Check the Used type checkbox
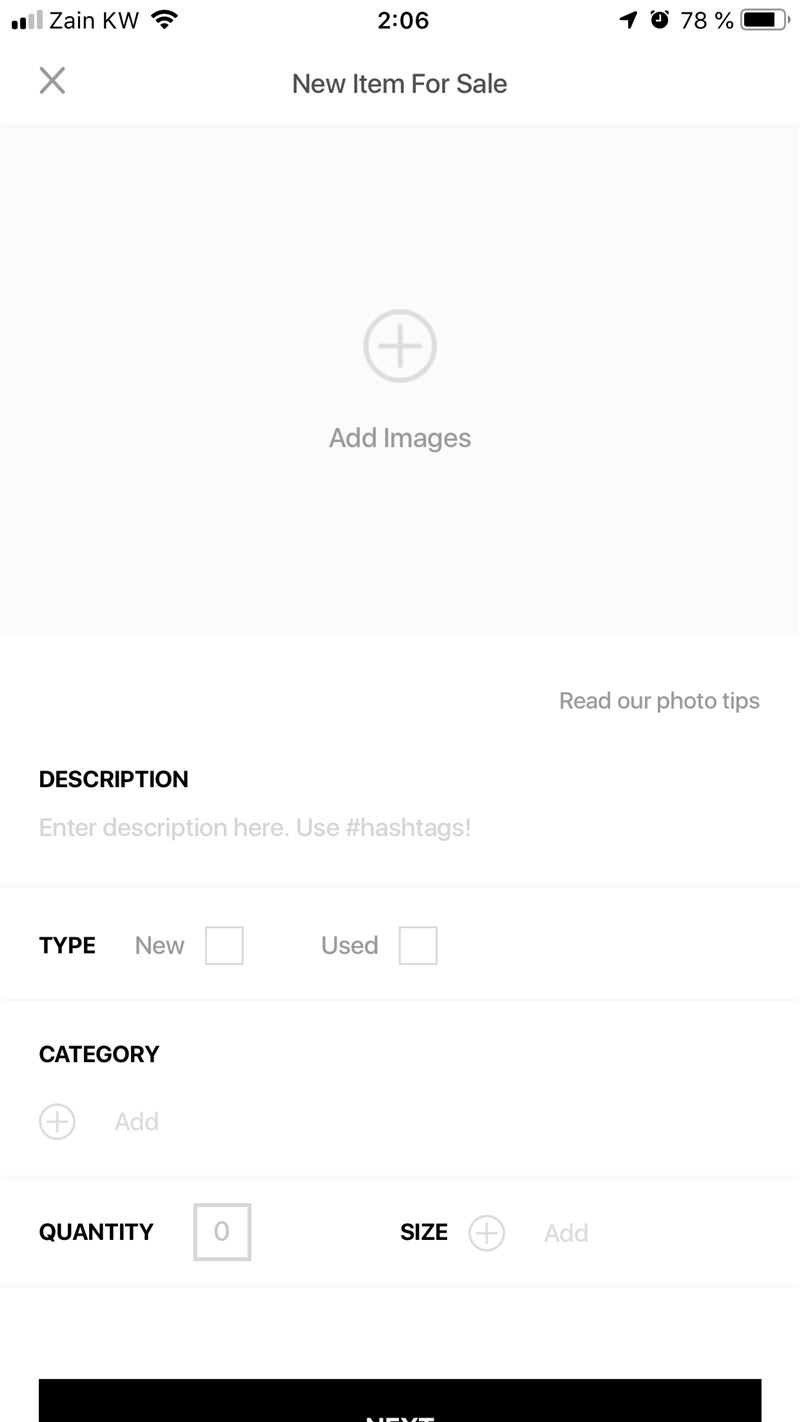800x1422 pixels. (x=418, y=945)
